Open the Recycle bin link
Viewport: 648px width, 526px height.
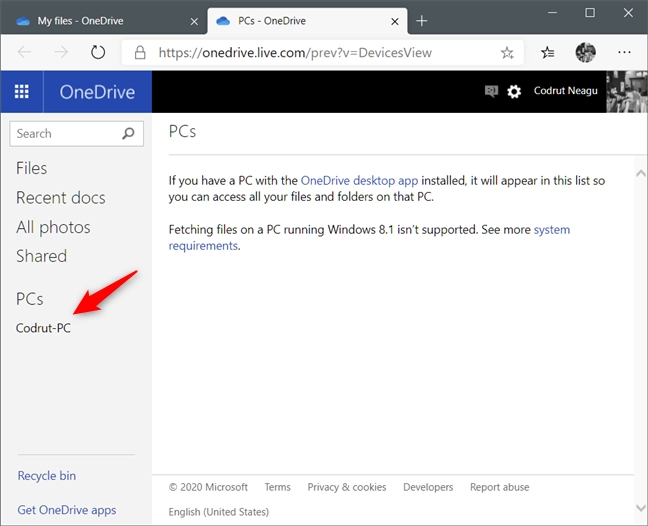[47, 476]
